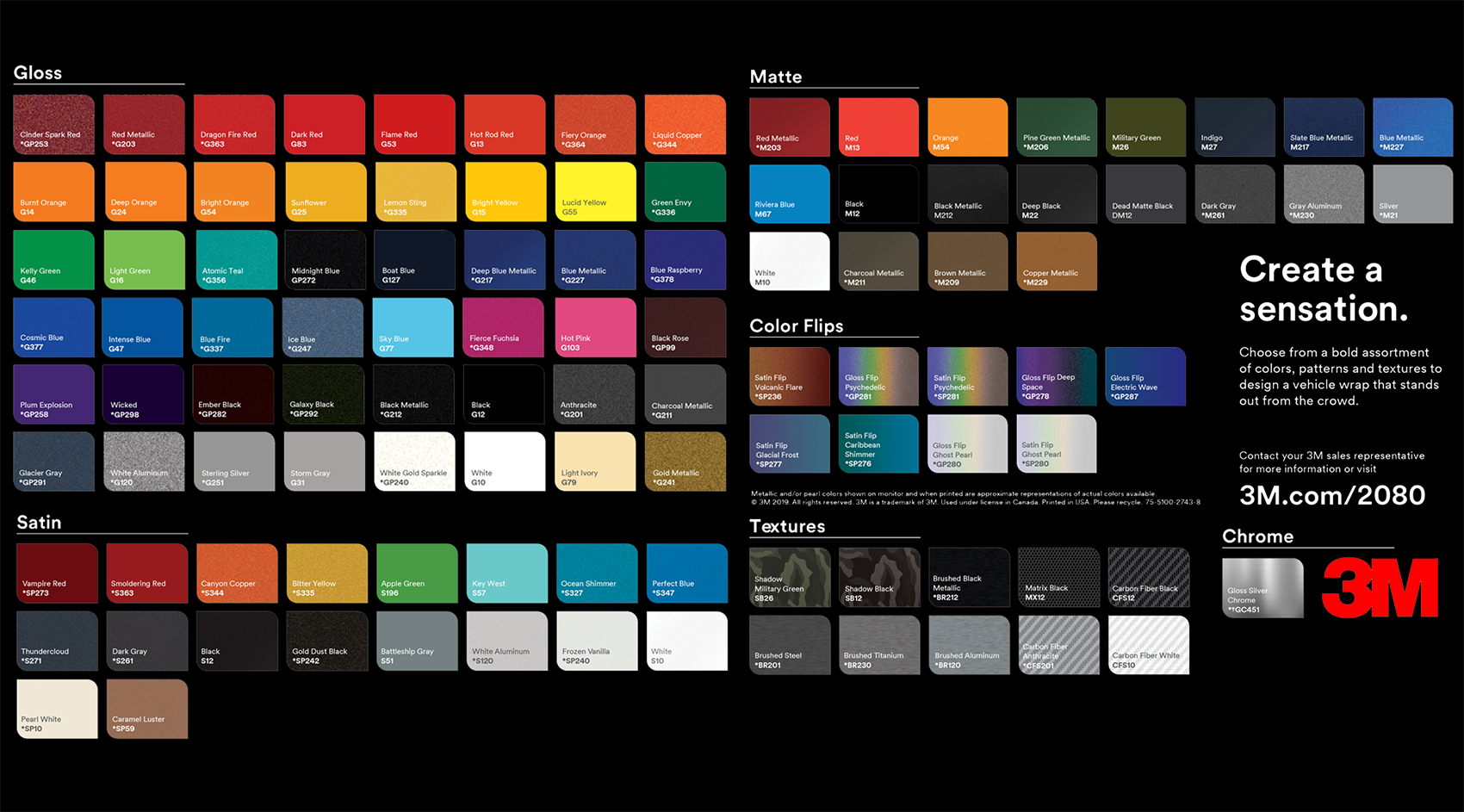The height and width of the screenshot is (812, 1464).
Task: Pick the Matrix Black MX12 texture
Action: coord(1059,577)
